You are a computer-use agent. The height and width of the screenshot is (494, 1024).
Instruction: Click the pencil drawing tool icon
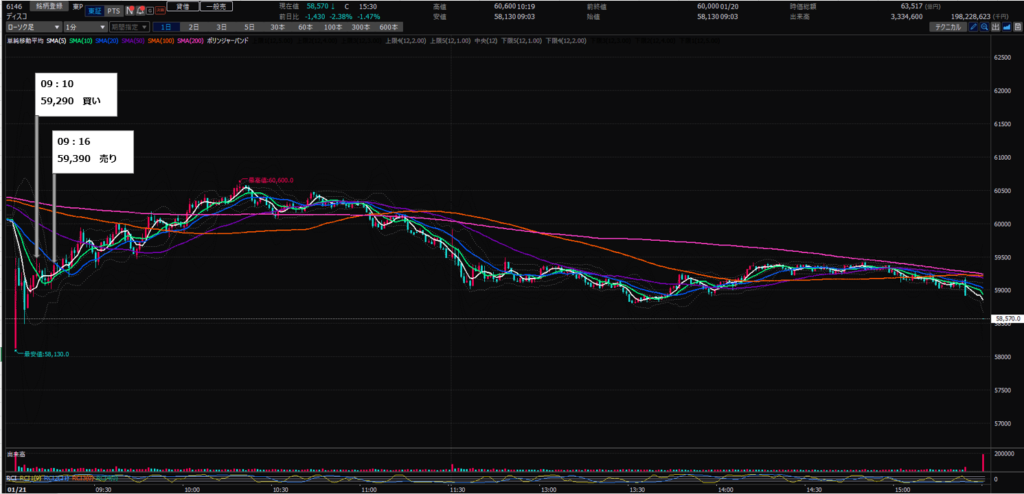coord(973,27)
